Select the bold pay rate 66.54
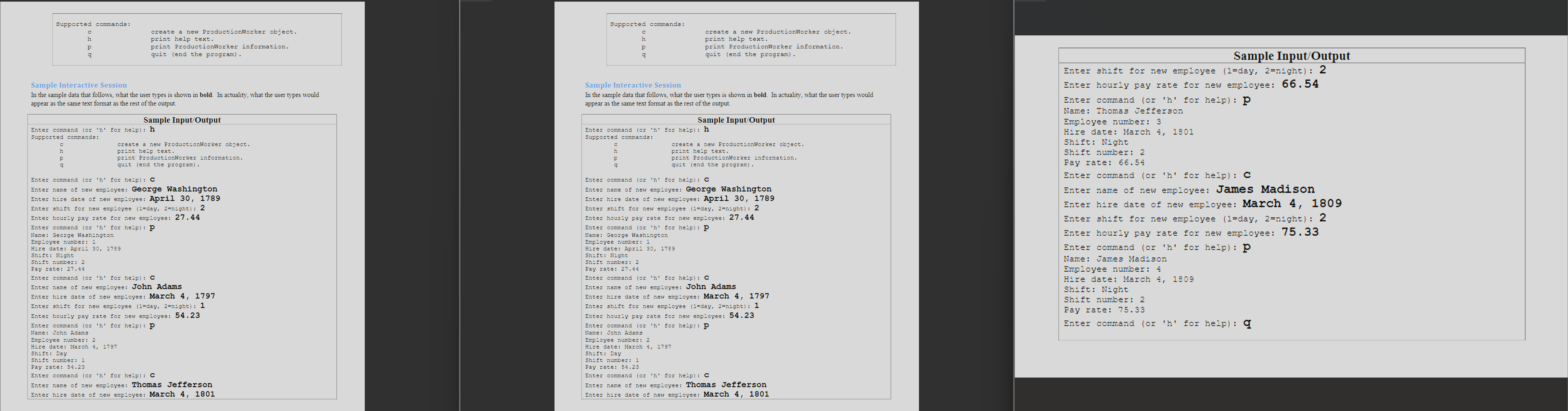The height and width of the screenshot is (411, 1568). point(1300,84)
